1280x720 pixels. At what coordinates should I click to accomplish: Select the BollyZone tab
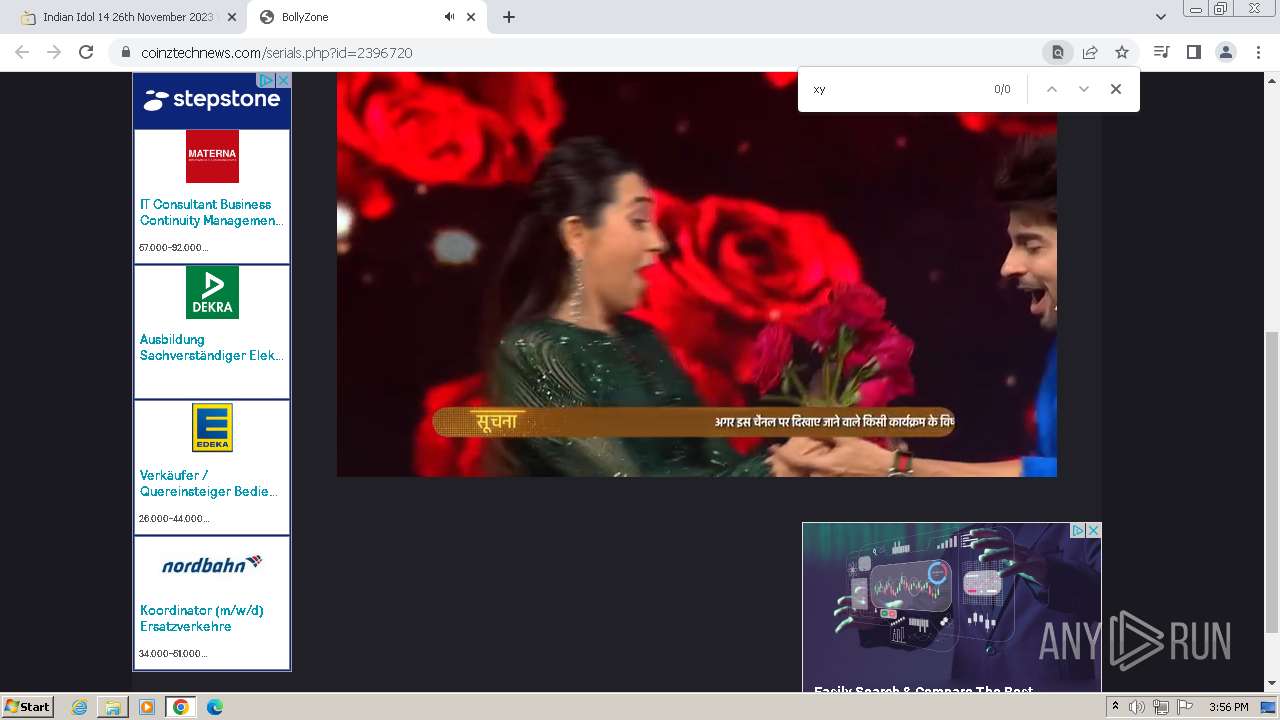367,17
